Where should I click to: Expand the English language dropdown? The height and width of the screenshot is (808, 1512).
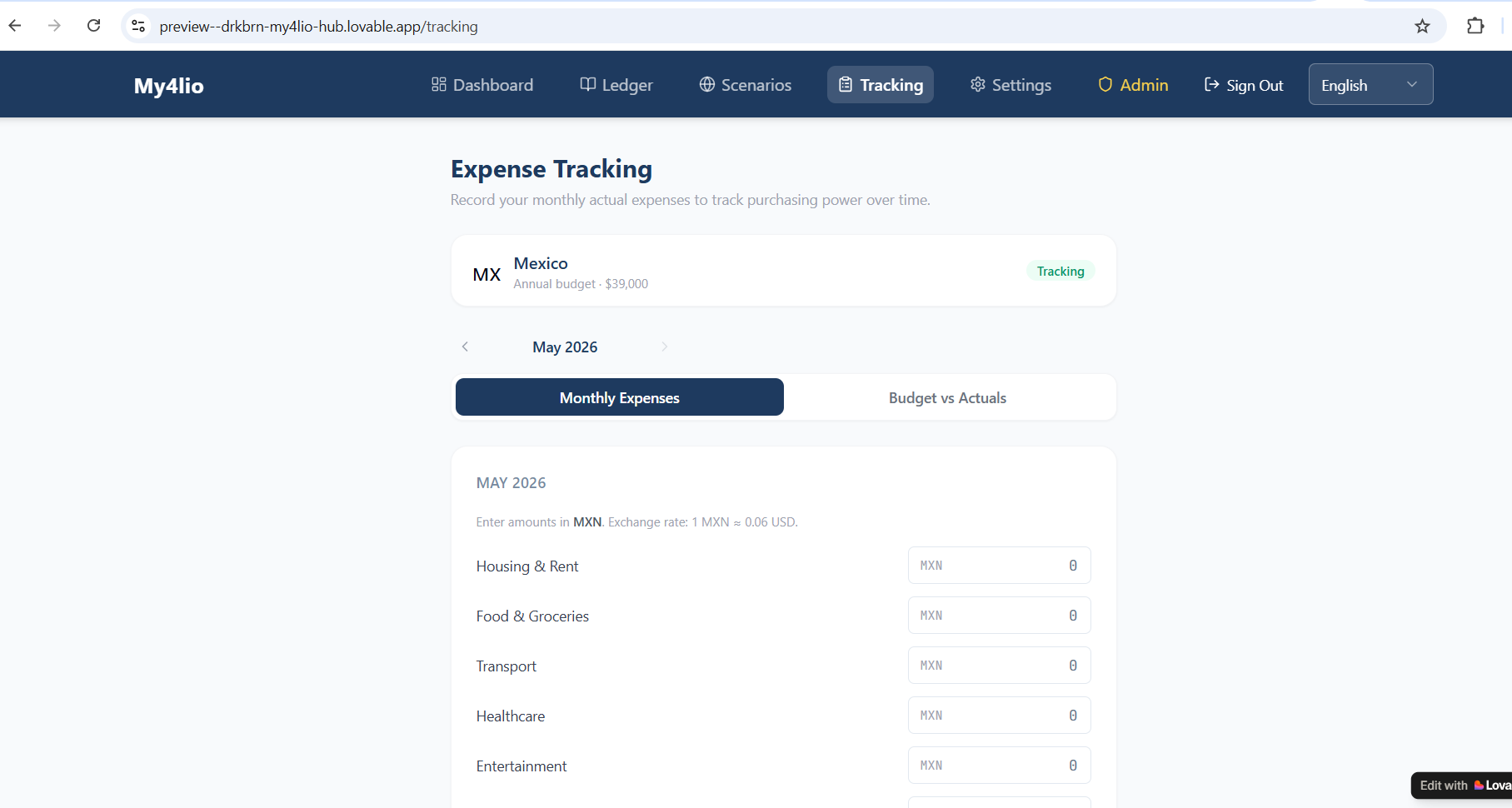pyautogui.click(x=1370, y=84)
